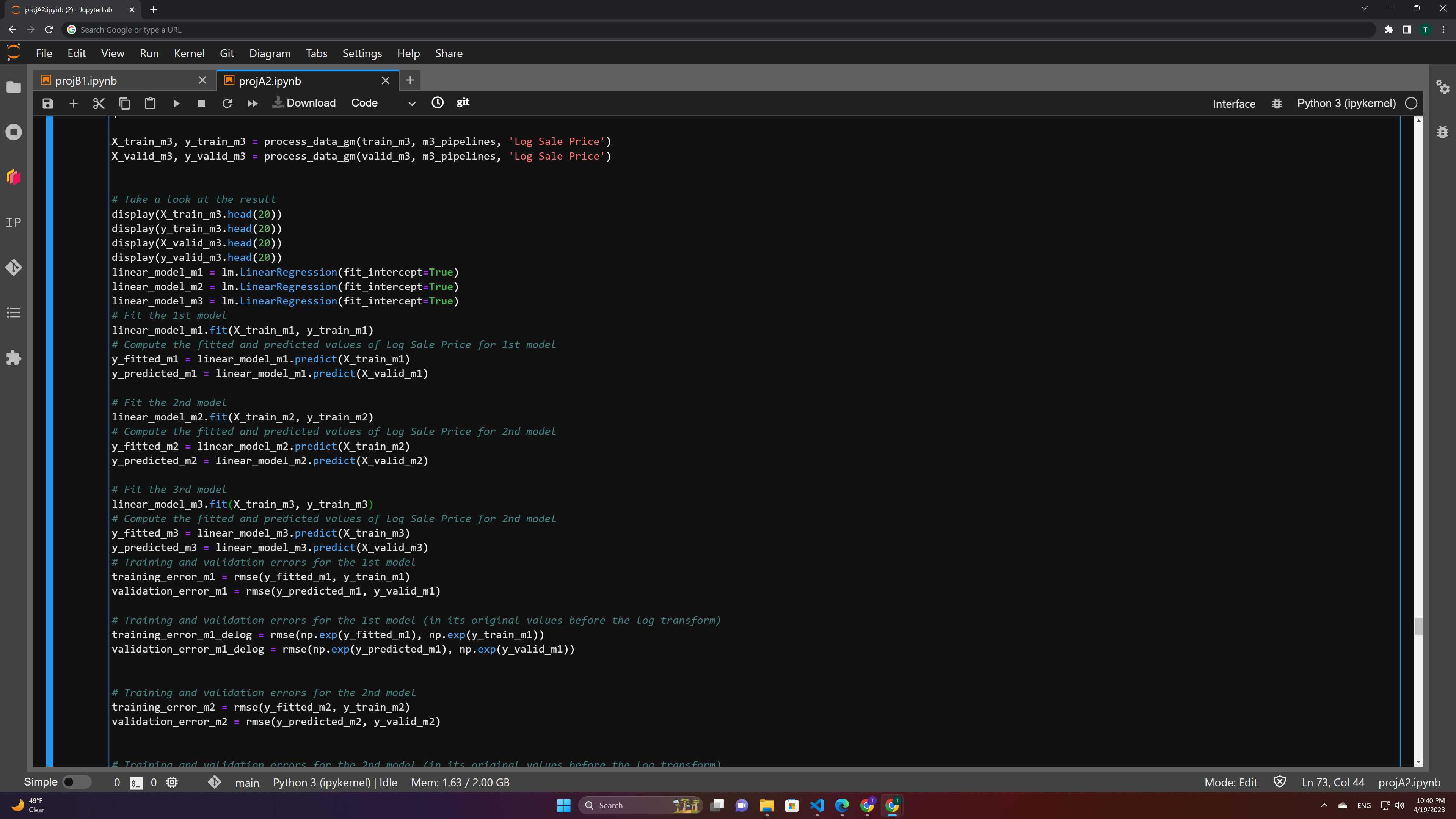
Task: Save the notebook with the floppy disk icon
Action: 47,104
